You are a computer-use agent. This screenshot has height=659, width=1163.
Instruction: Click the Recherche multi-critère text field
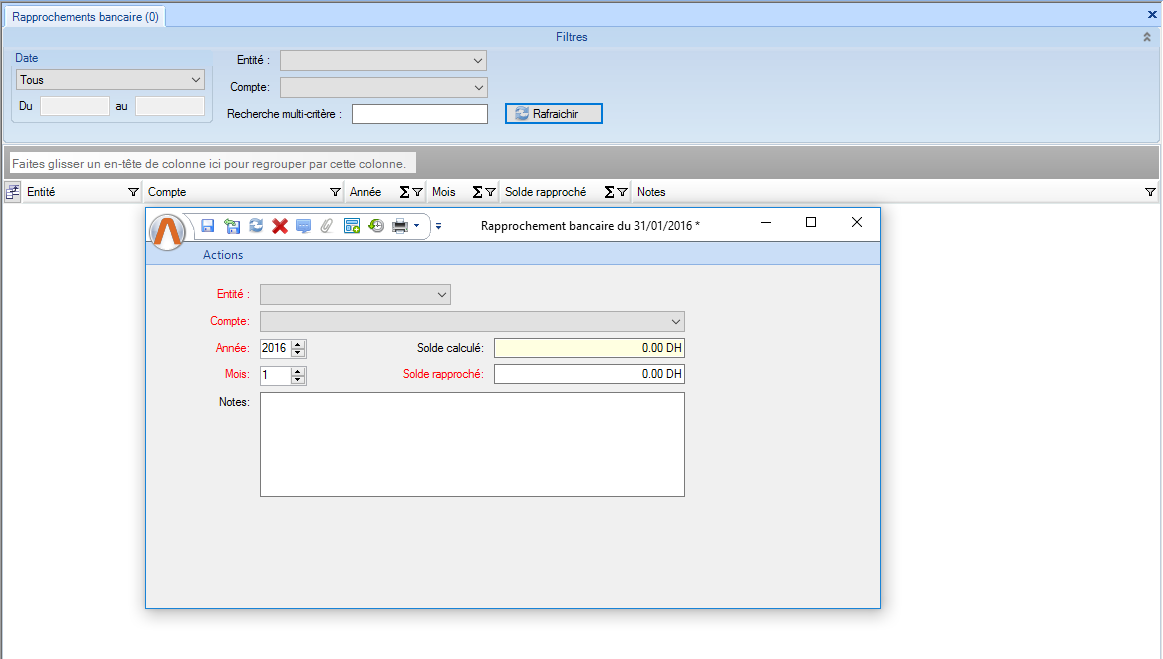[419, 114]
